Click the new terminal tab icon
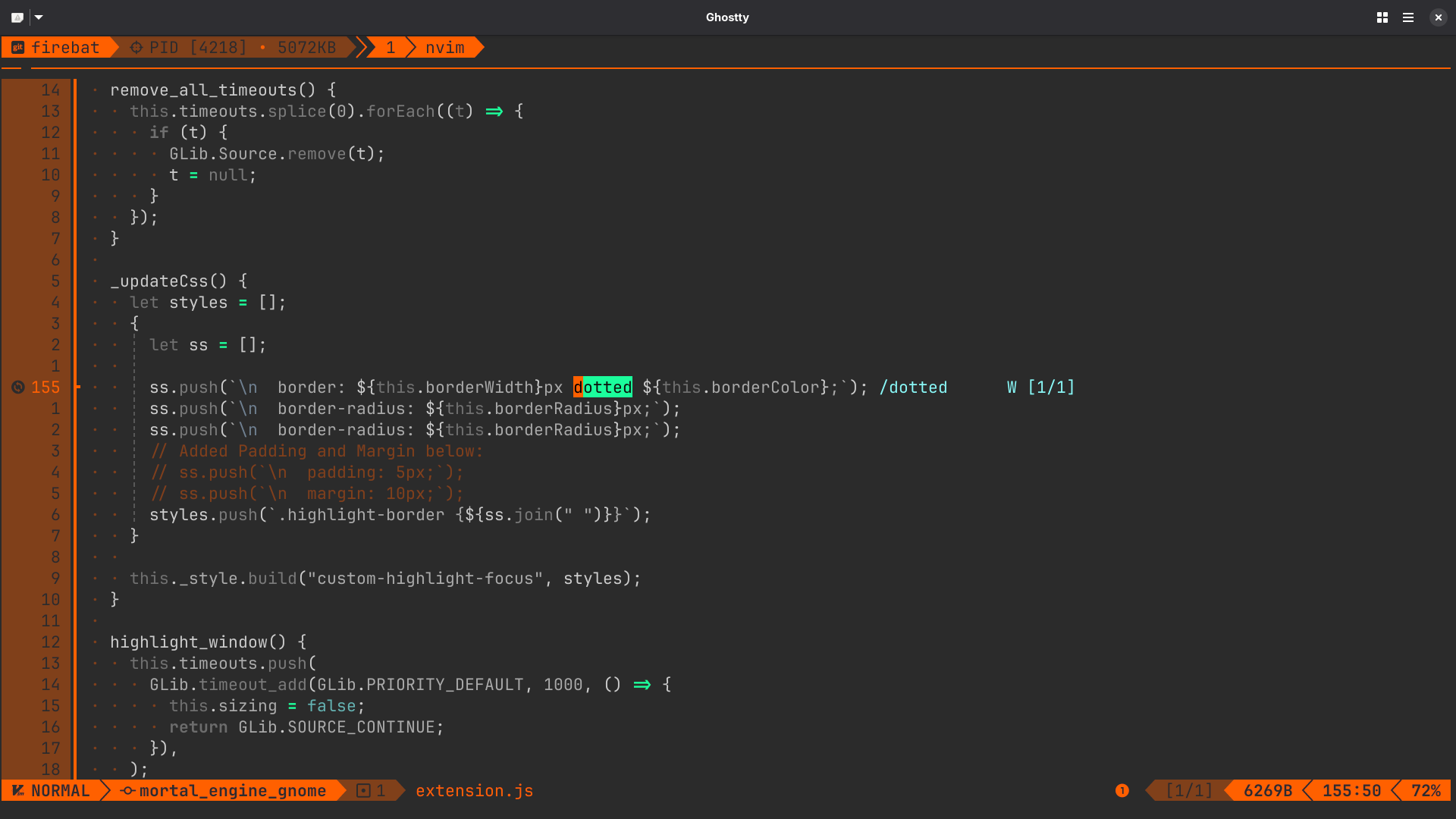This screenshot has height=819, width=1456. pyautogui.click(x=17, y=17)
